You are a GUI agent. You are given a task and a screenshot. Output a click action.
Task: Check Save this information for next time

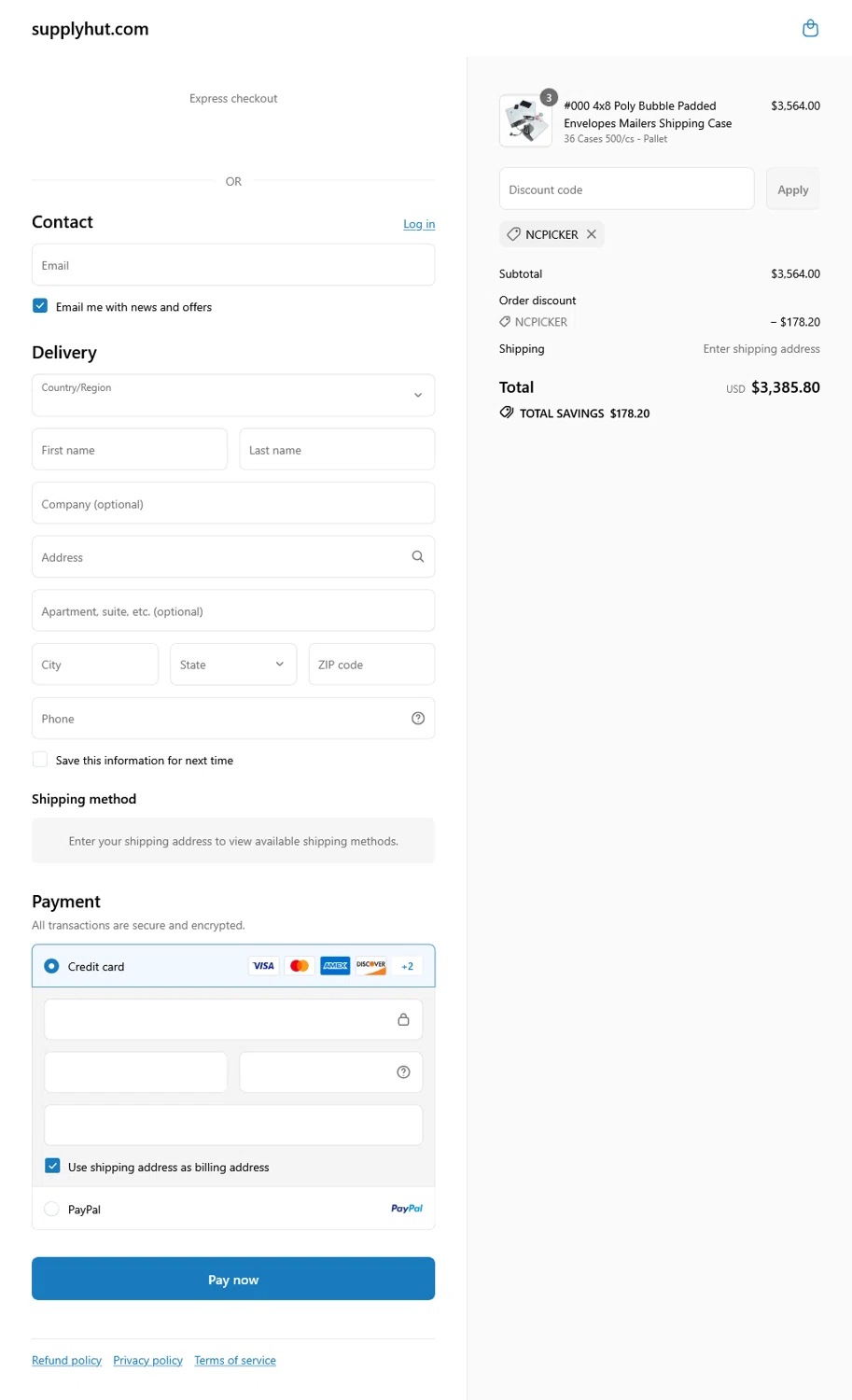(x=40, y=760)
